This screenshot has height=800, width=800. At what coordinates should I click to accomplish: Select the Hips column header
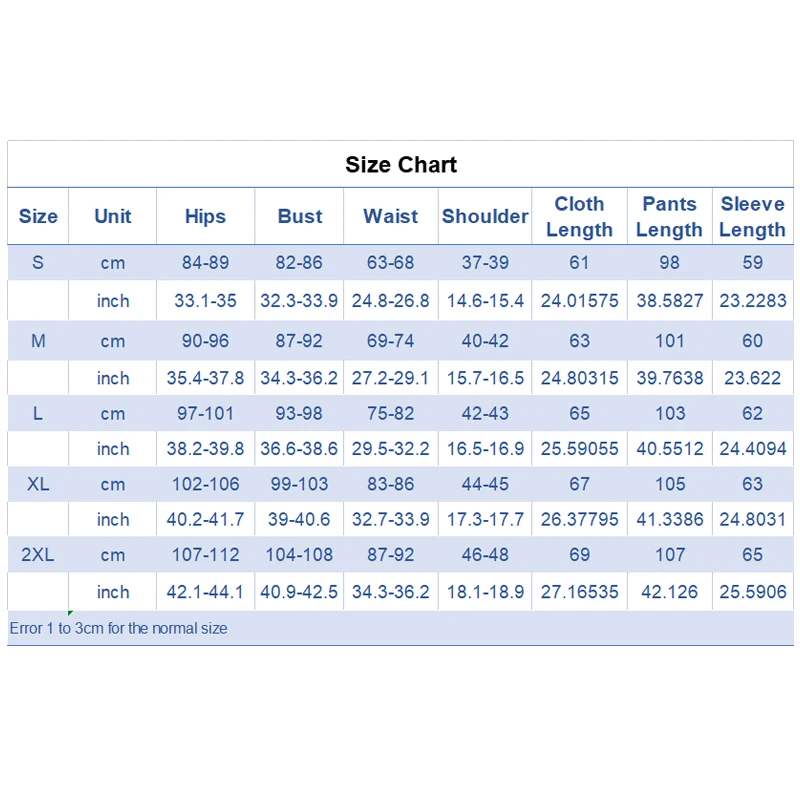[205, 216]
